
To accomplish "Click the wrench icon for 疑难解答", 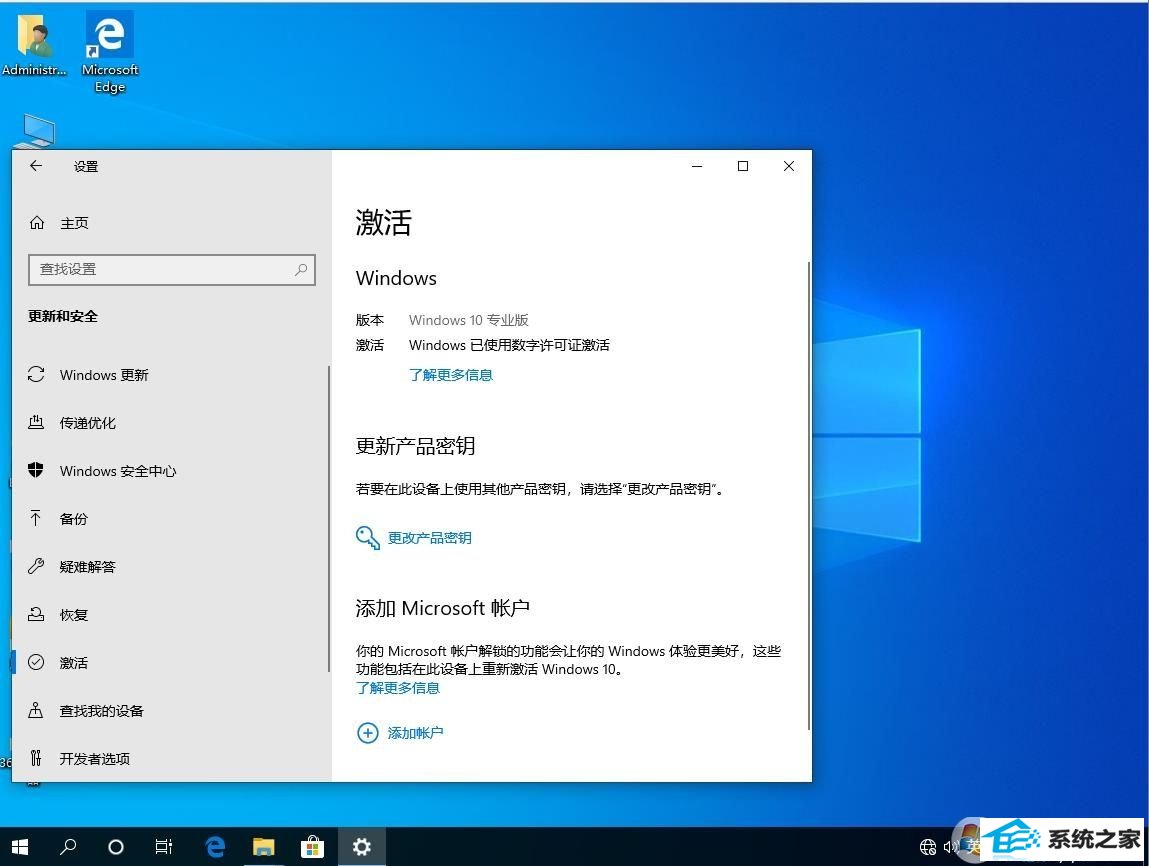I will (x=36, y=566).
